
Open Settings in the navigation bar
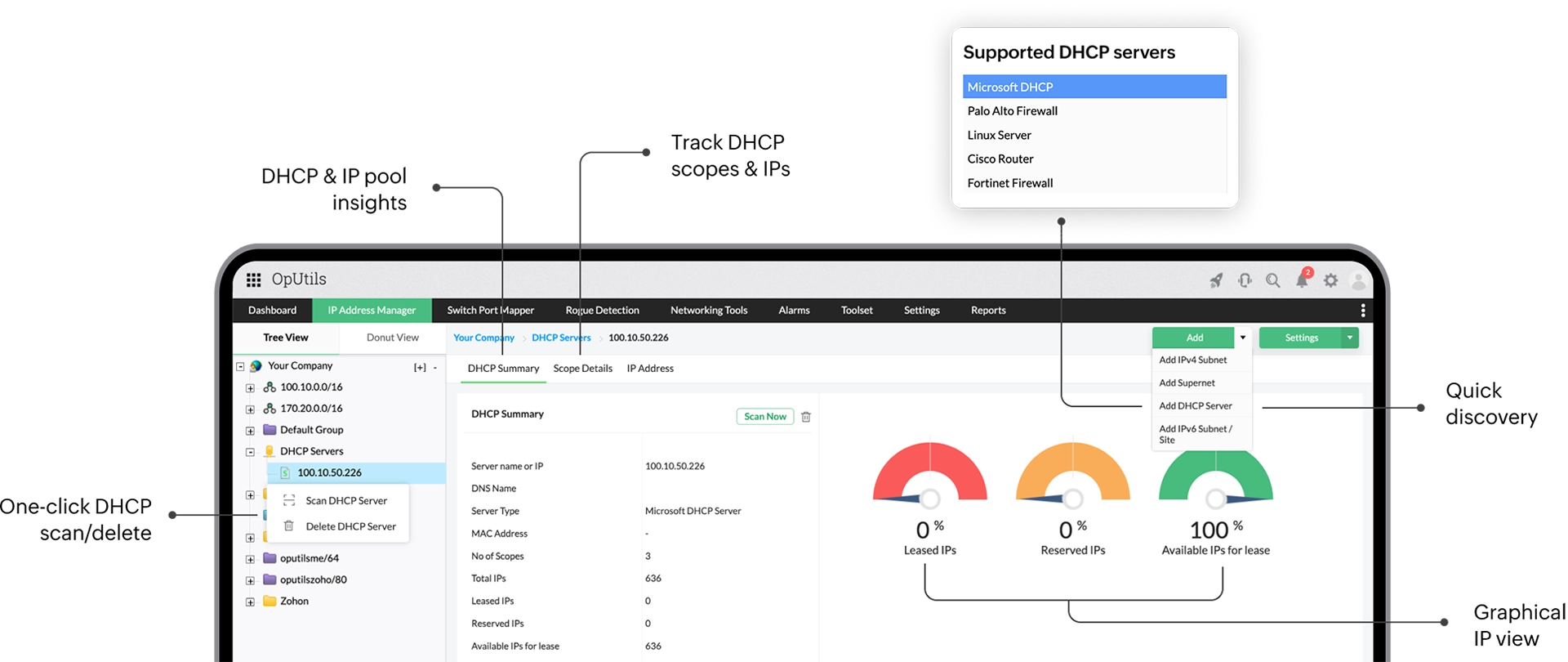click(922, 311)
